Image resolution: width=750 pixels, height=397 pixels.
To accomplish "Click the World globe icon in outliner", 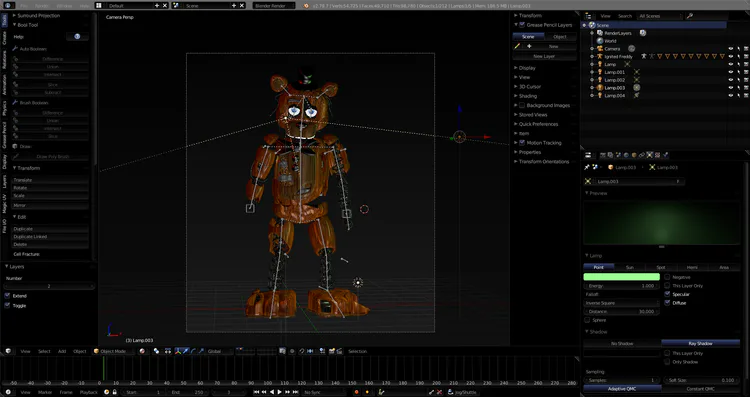I will coord(600,41).
